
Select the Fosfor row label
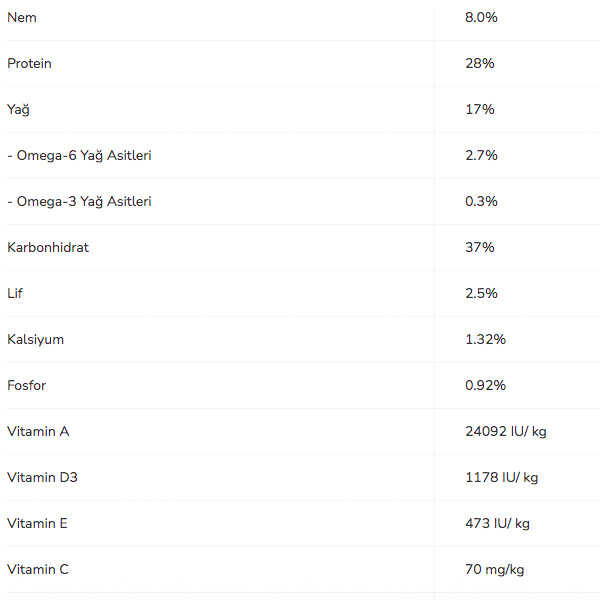pyautogui.click(x=27, y=386)
